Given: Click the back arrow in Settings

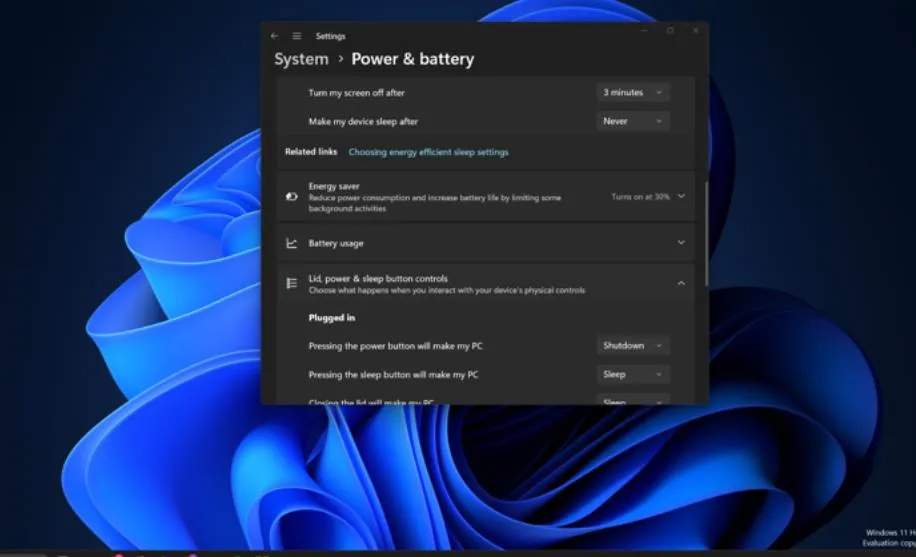Looking at the screenshot, I should point(275,36).
